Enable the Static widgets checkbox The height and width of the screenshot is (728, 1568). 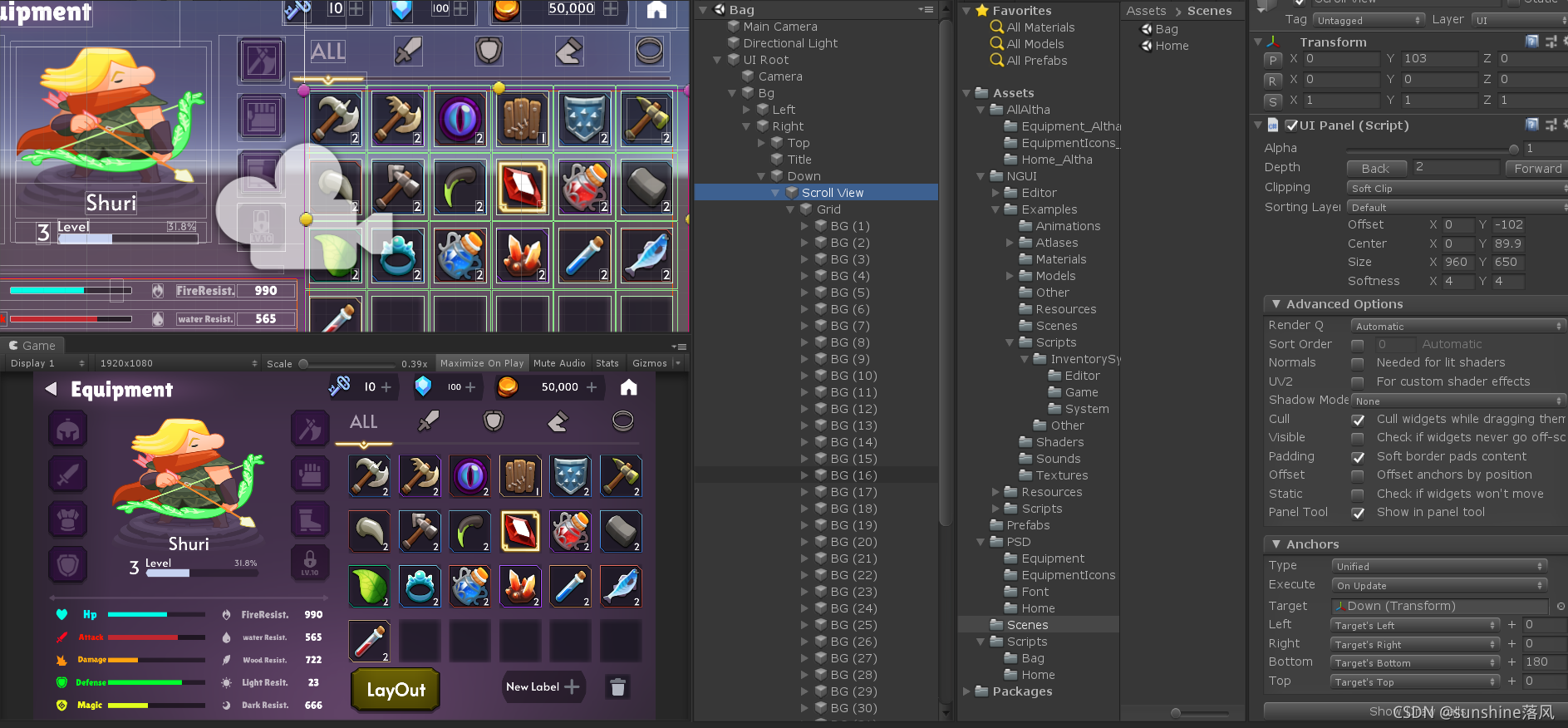point(1358,494)
